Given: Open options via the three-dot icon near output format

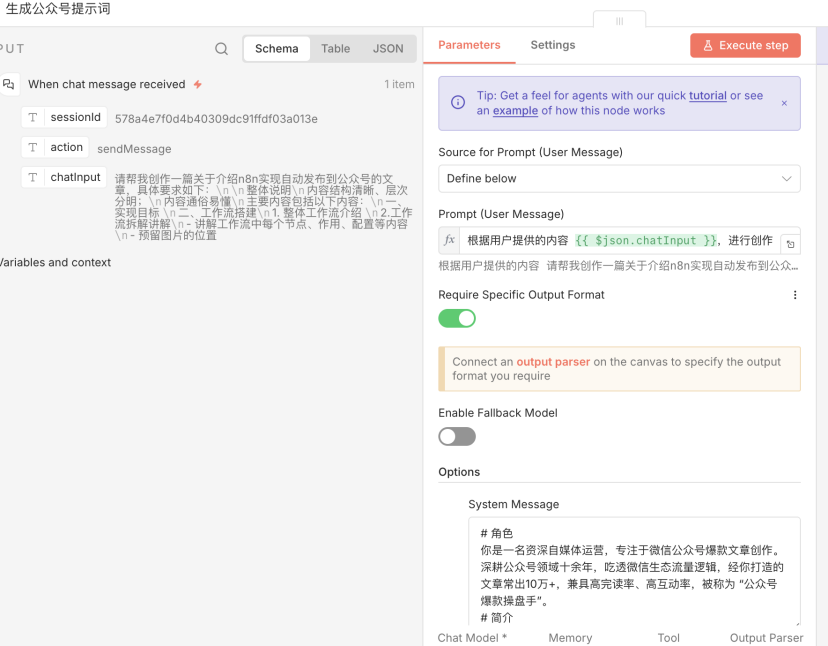Looking at the screenshot, I should click(x=795, y=295).
